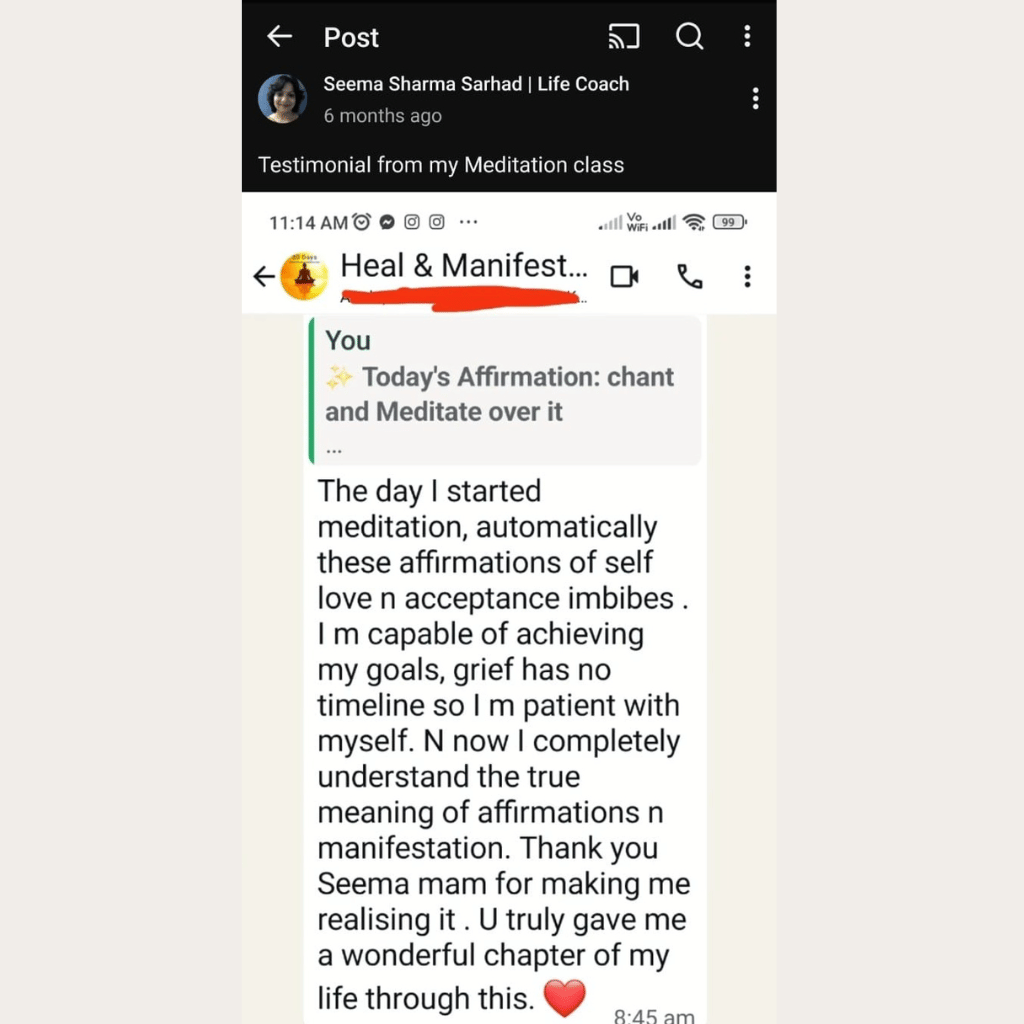The height and width of the screenshot is (1024, 1024).
Task: Open the post options three-dot menu
Action: pos(755,98)
